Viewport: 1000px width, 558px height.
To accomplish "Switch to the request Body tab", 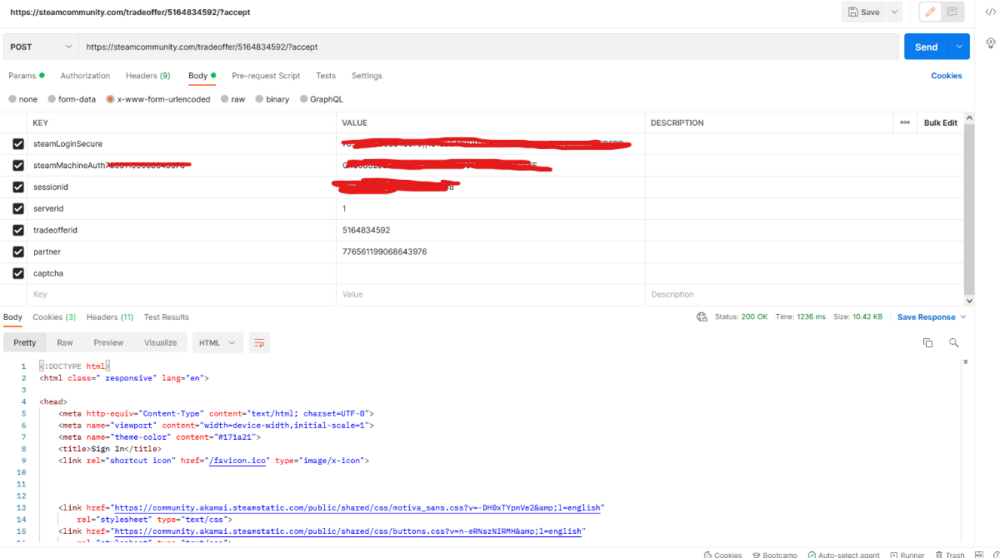I will pos(202,76).
